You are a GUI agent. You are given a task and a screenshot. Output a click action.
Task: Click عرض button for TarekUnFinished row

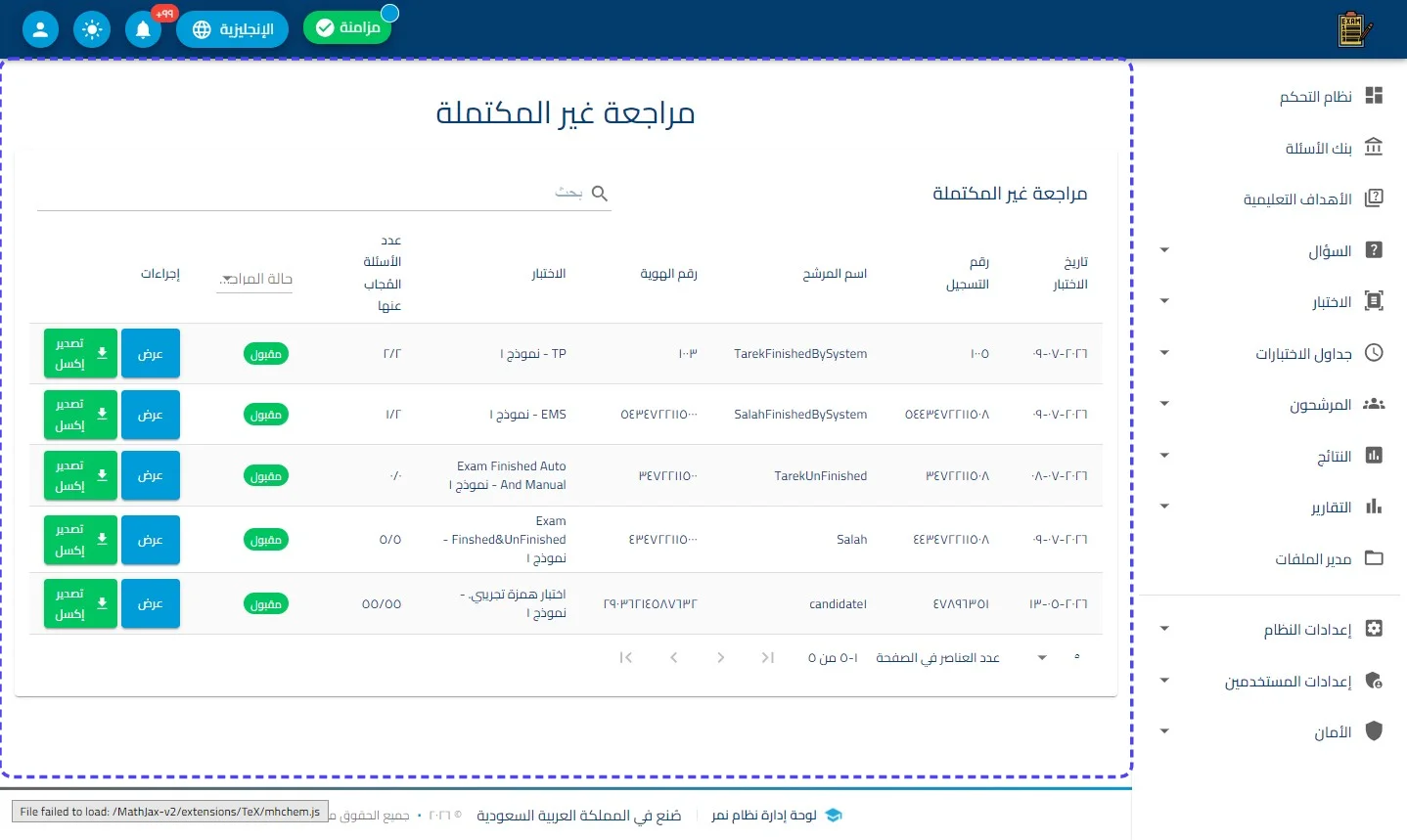(x=151, y=475)
